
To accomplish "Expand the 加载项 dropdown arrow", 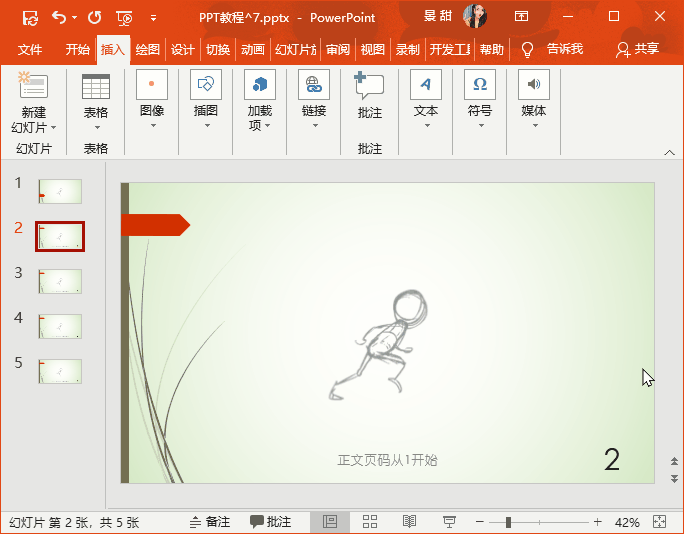I will pos(267,126).
